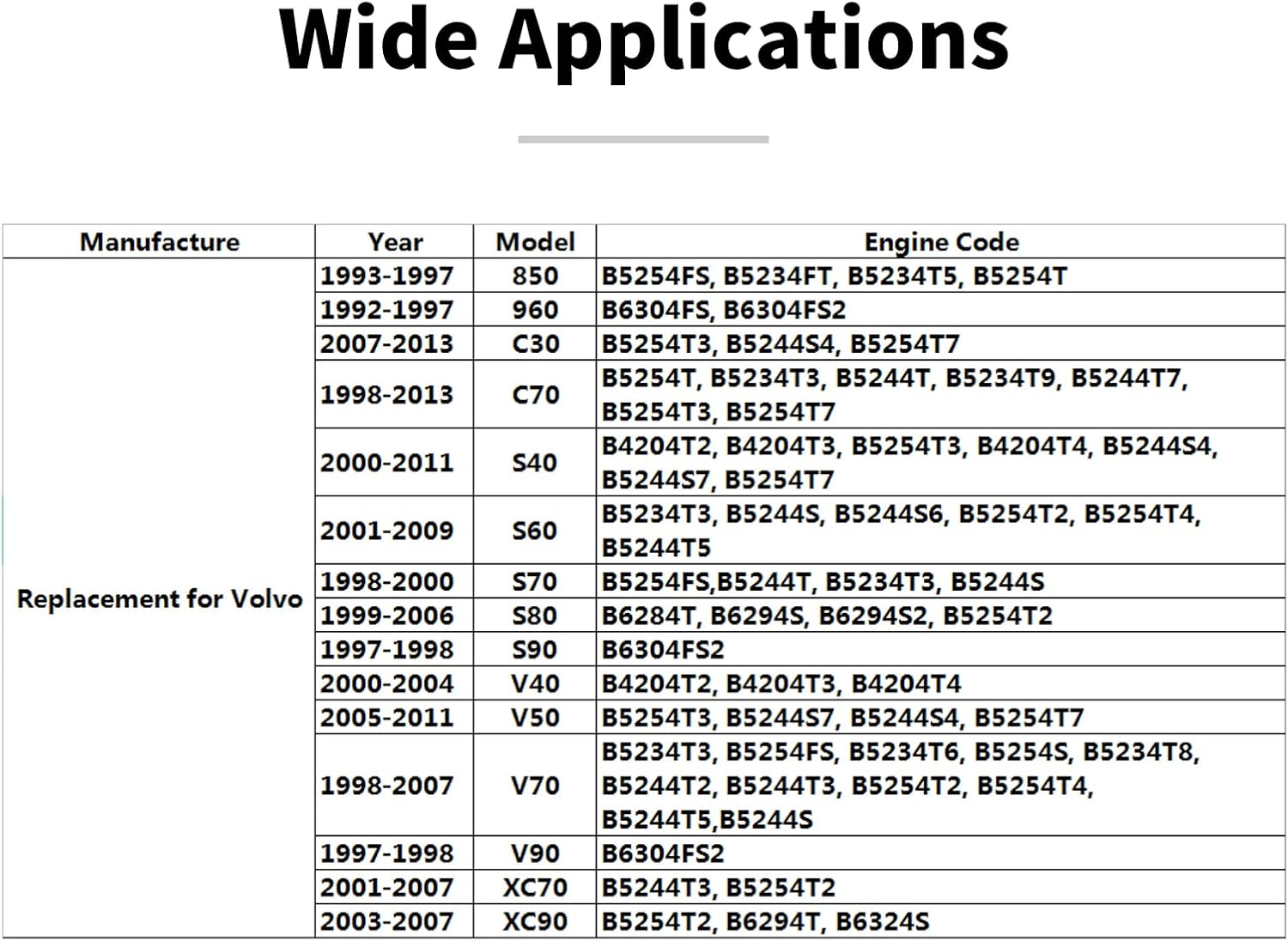
Task: Click the XC70 model cell
Action: [x=535, y=887]
